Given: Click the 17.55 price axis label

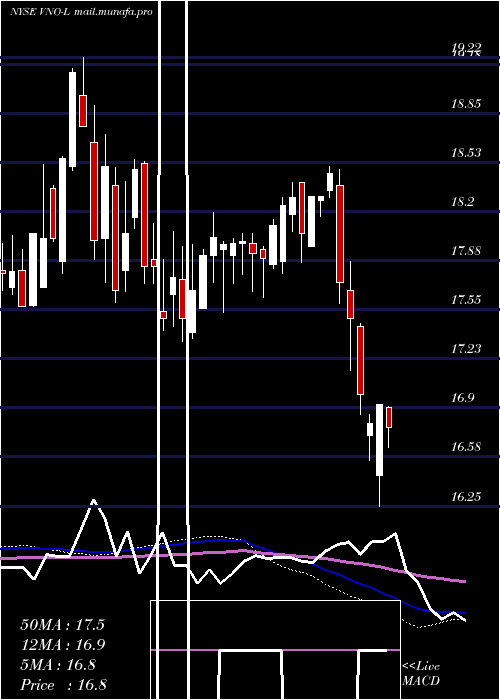Looking at the screenshot, I should pos(466,300).
